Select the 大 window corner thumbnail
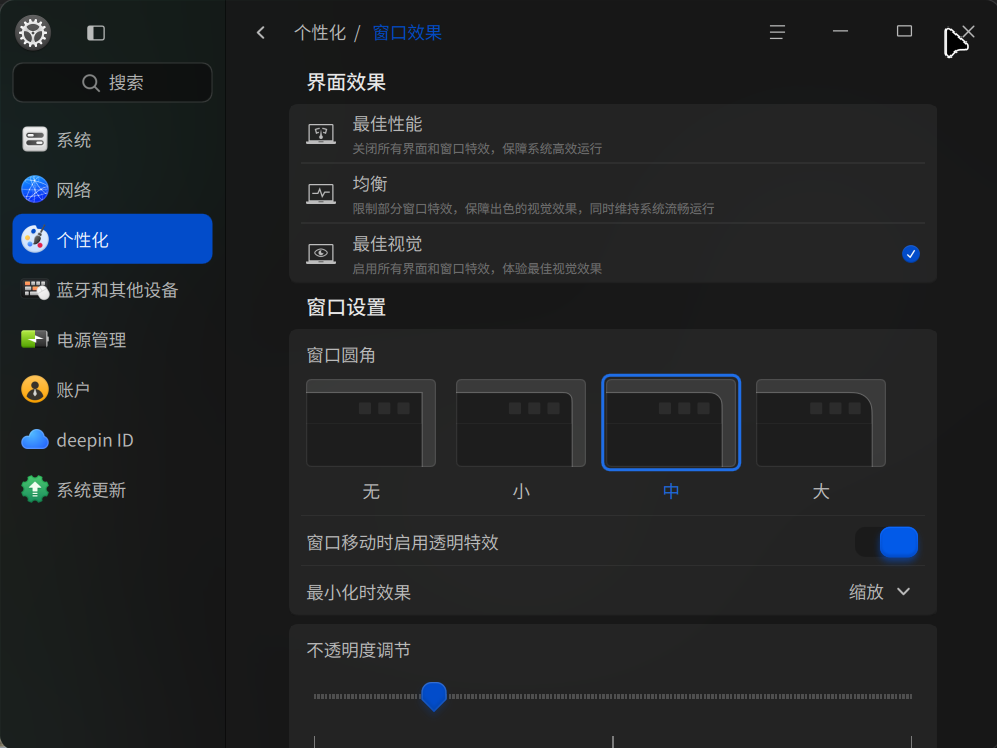997x748 pixels. tap(821, 423)
